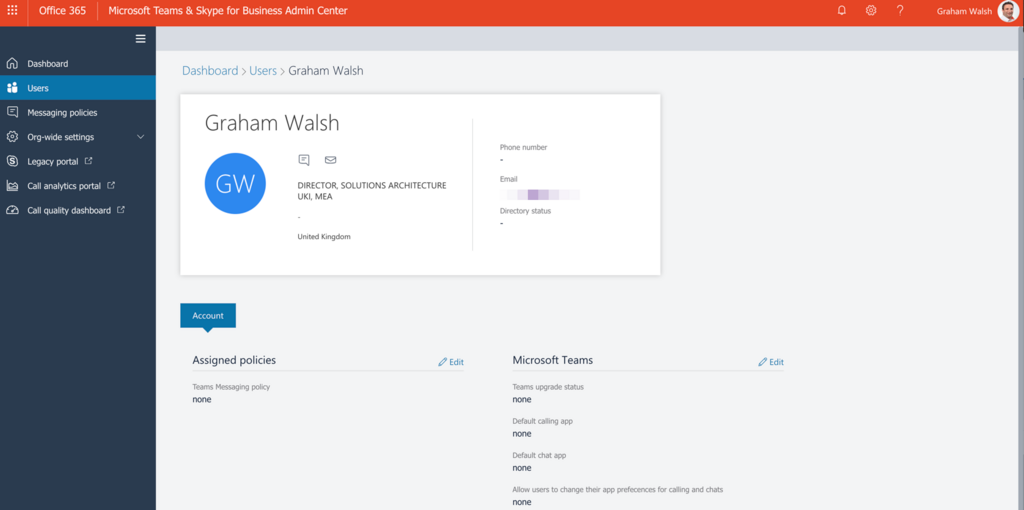
Task: Click pencil icon beside Assigned policies Edit
Action: 443,362
